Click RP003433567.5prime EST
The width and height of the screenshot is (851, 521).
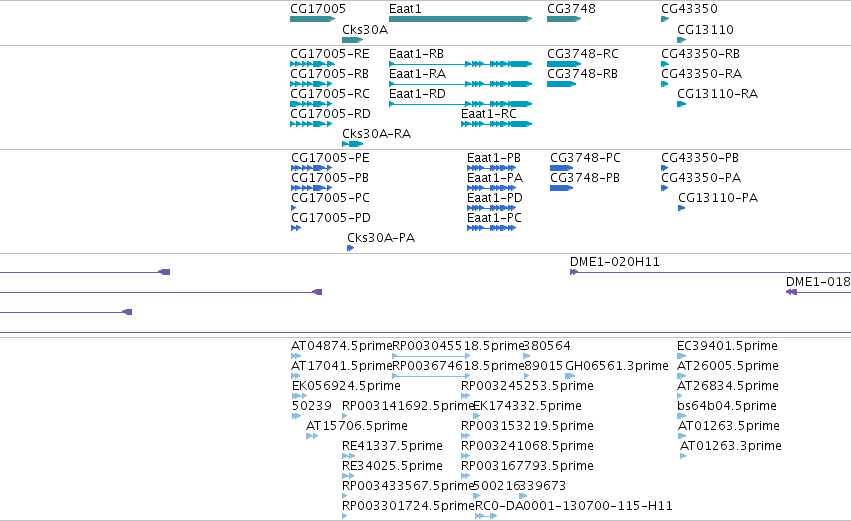click(x=345, y=496)
